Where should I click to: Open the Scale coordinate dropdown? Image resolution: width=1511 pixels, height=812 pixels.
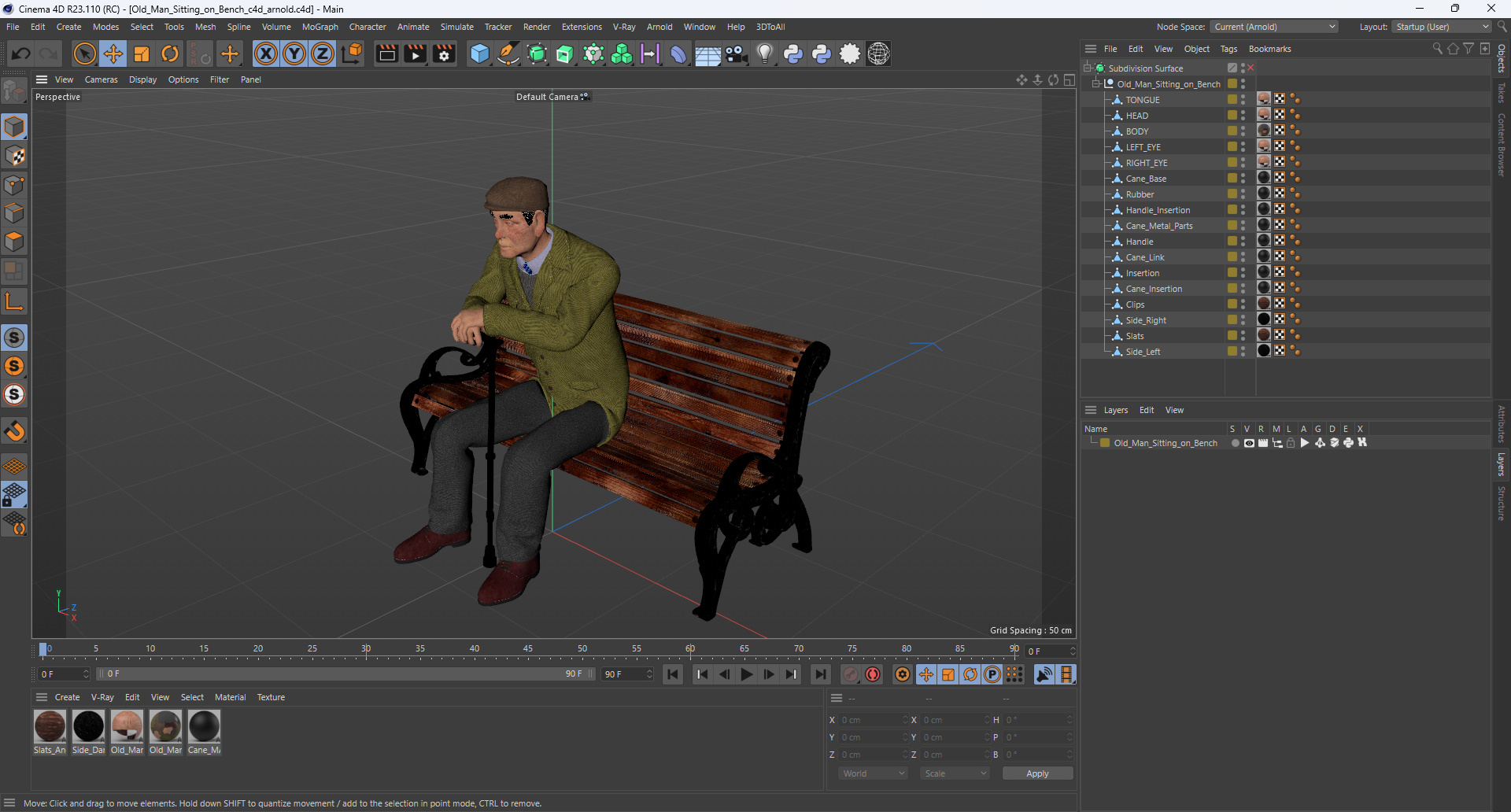tap(955, 773)
